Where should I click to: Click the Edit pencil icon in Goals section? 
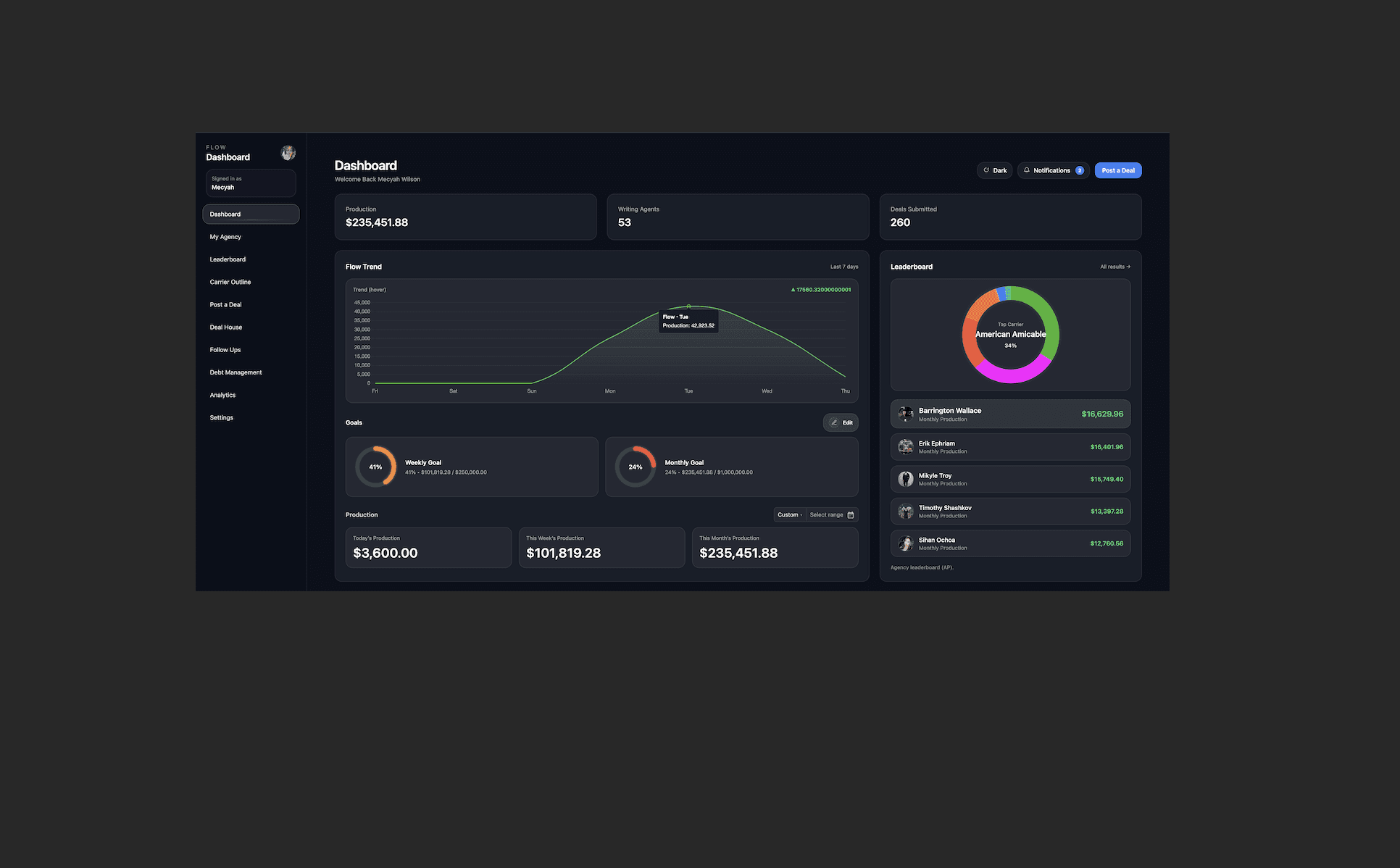[x=833, y=422]
